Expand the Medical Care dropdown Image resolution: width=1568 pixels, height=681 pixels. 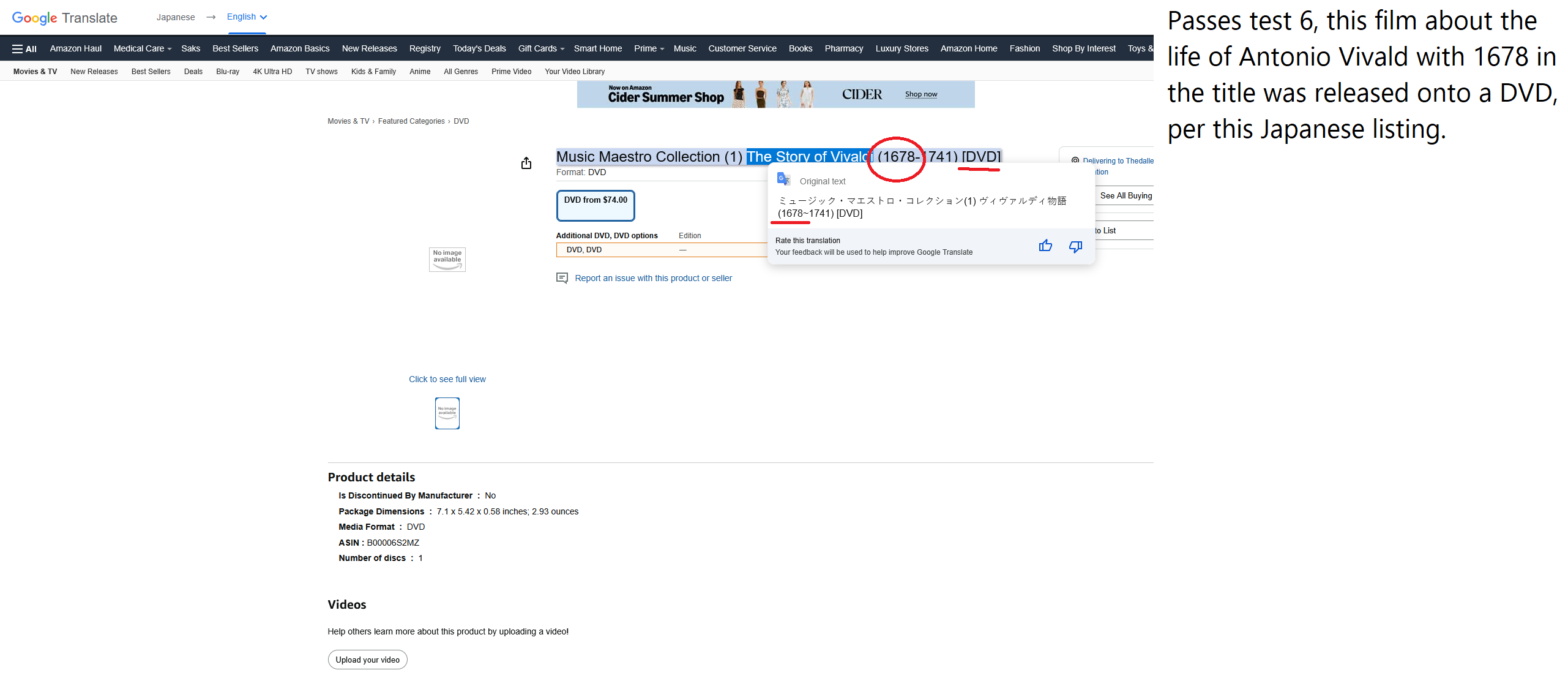[143, 49]
